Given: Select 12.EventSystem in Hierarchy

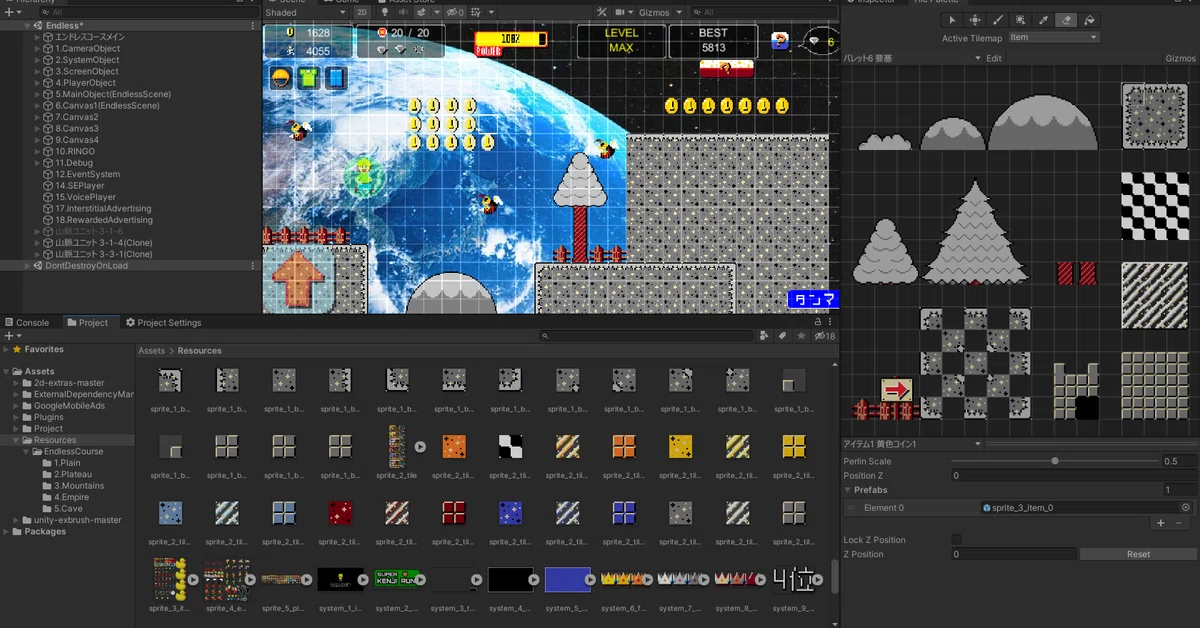Looking at the screenshot, I should click(87, 174).
